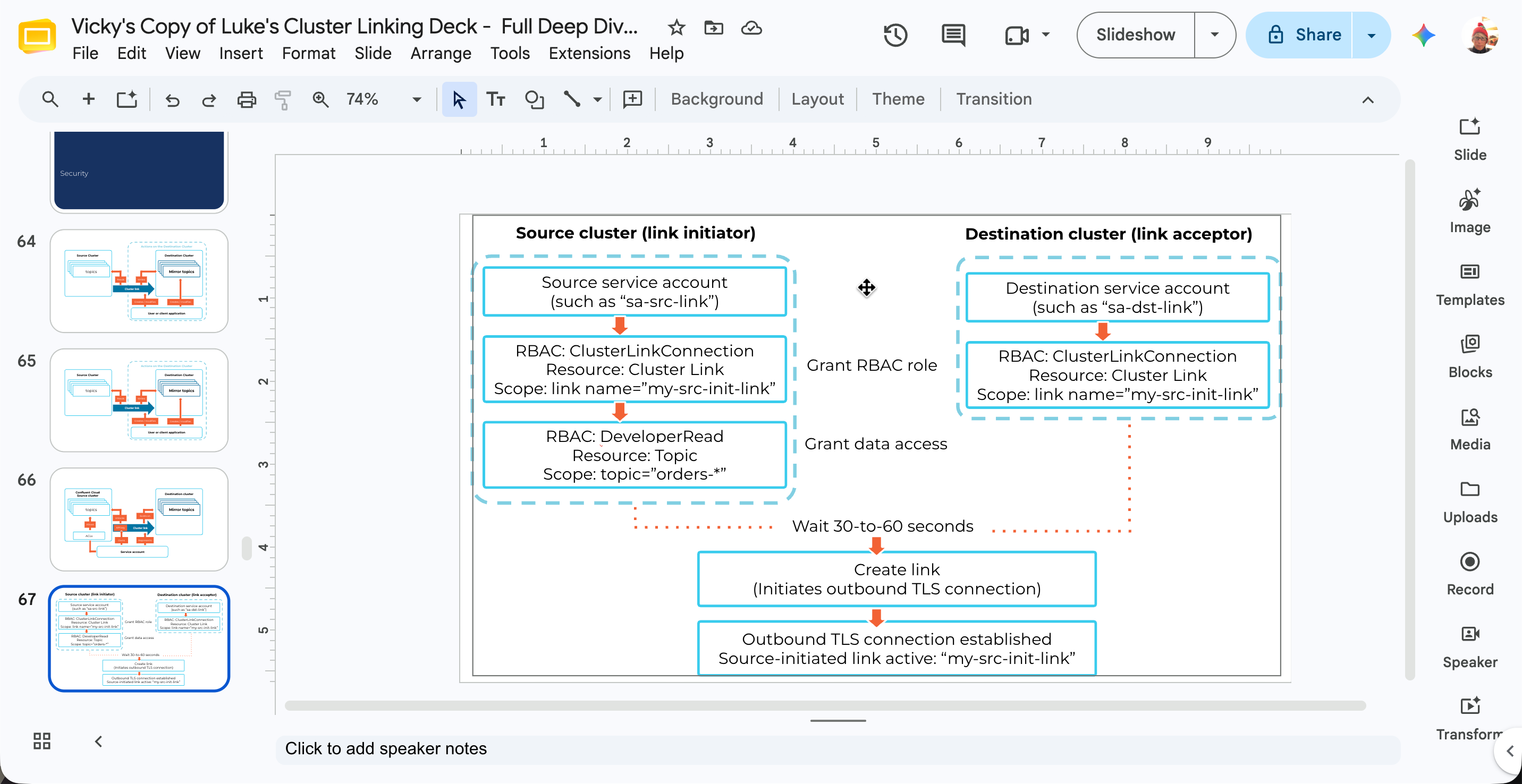The height and width of the screenshot is (784, 1522).
Task: Open the Blocks sidebar panel
Action: click(x=1469, y=357)
